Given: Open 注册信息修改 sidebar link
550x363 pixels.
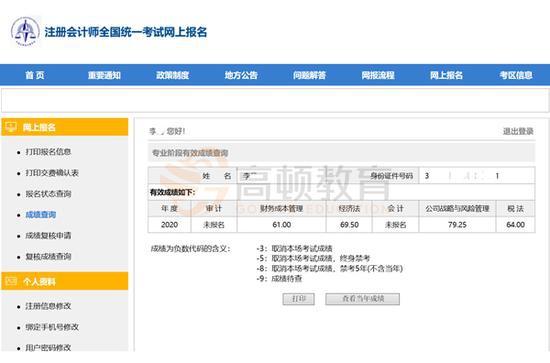Looking at the screenshot, I should (x=48, y=306).
